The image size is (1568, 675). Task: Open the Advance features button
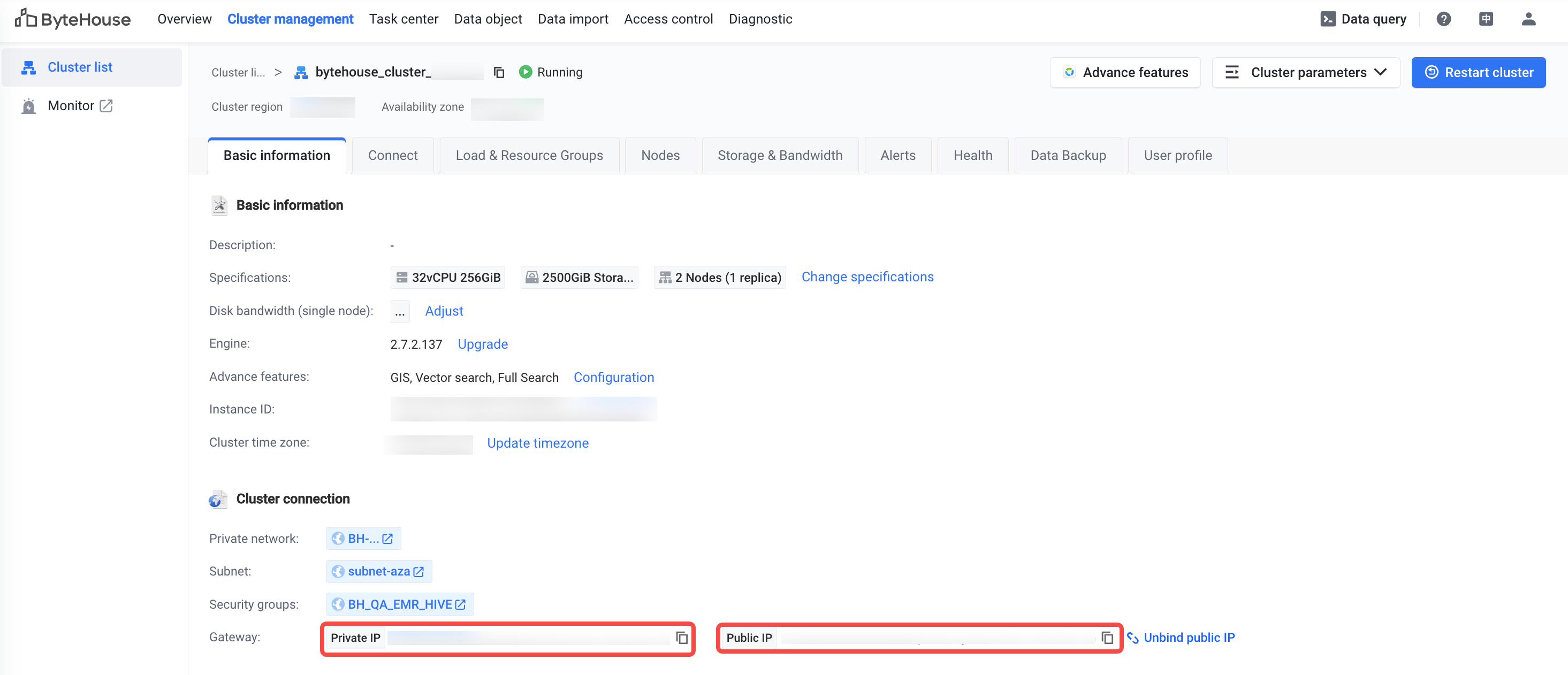point(1124,72)
